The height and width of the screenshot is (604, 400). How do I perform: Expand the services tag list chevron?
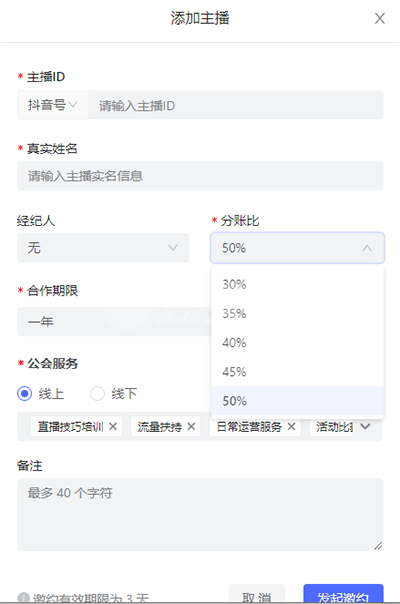click(366, 426)
